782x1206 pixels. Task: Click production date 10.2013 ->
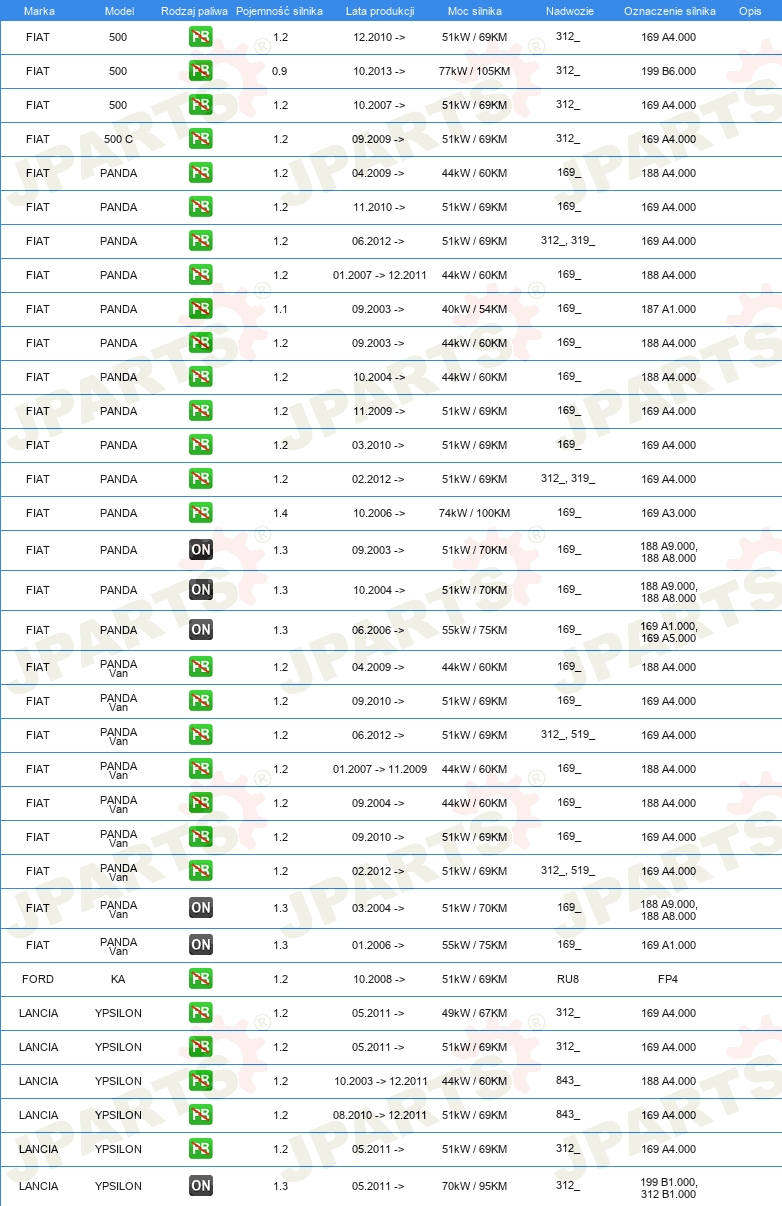pos(379,71)
